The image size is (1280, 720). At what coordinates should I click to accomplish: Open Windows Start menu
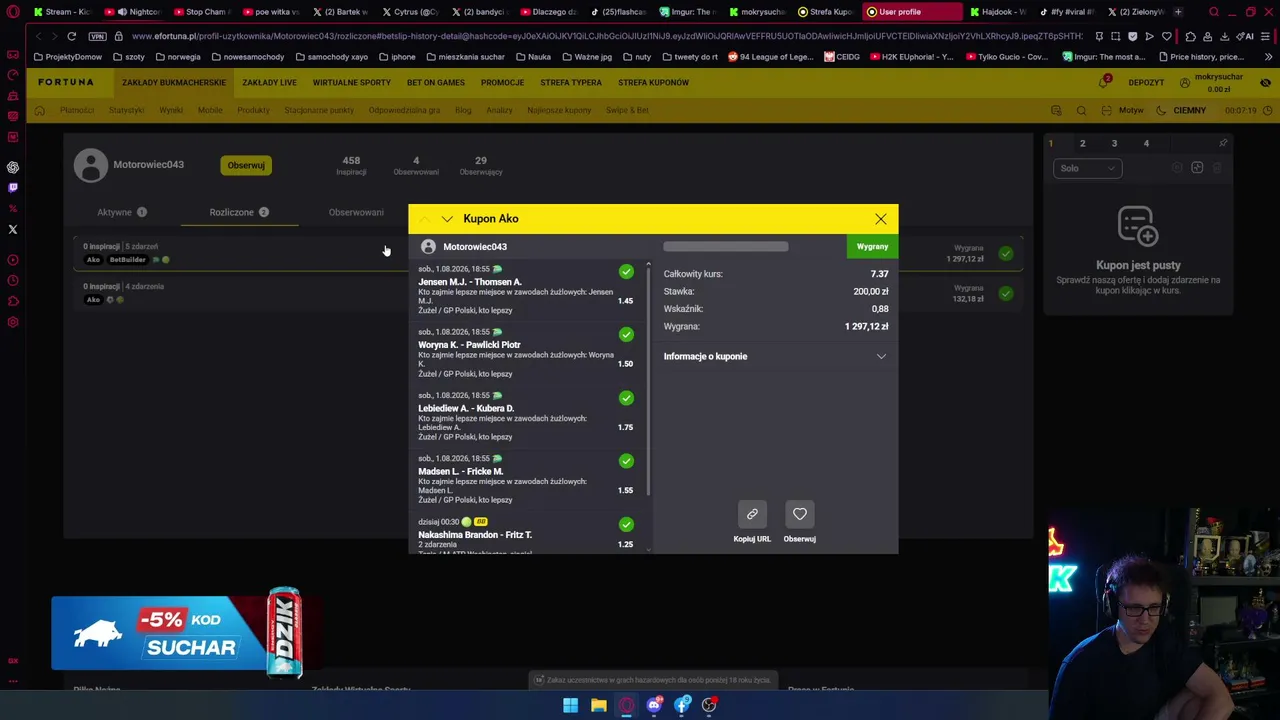coord(570,705)
